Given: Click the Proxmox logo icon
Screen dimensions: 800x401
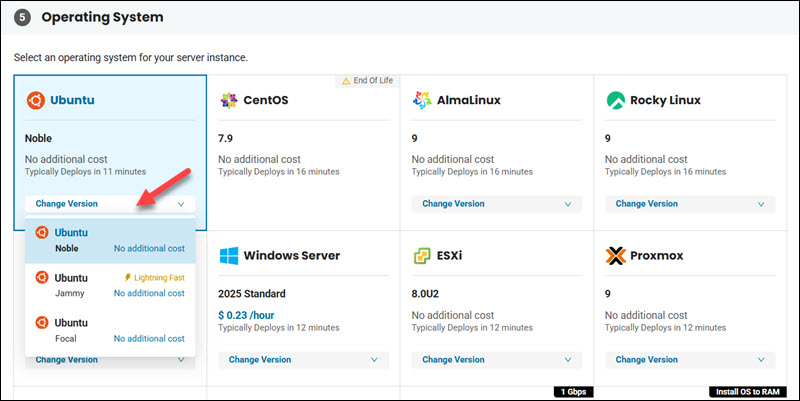Looking at the screenshot, I should (615, 256).
